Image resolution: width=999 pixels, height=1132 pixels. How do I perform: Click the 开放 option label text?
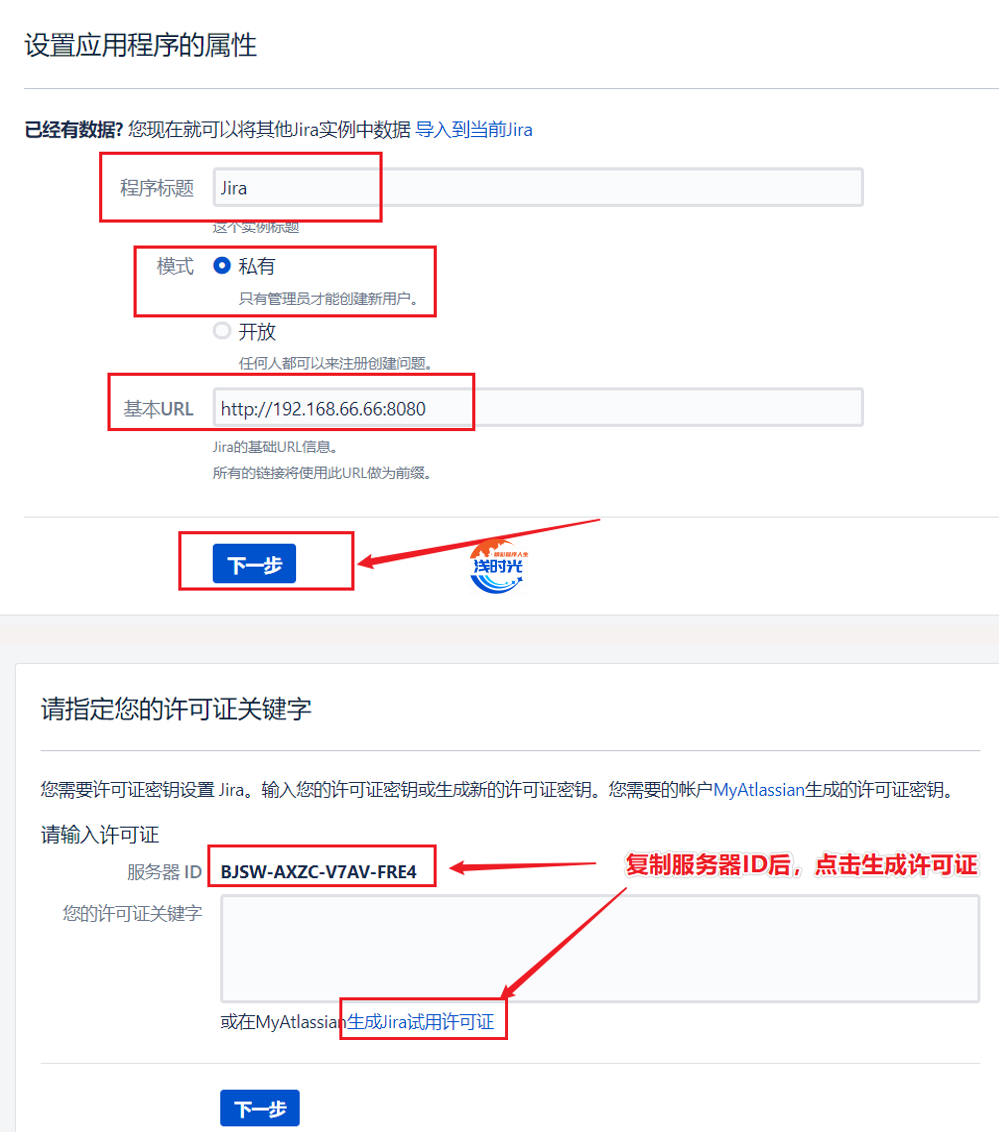pos(257,332)
